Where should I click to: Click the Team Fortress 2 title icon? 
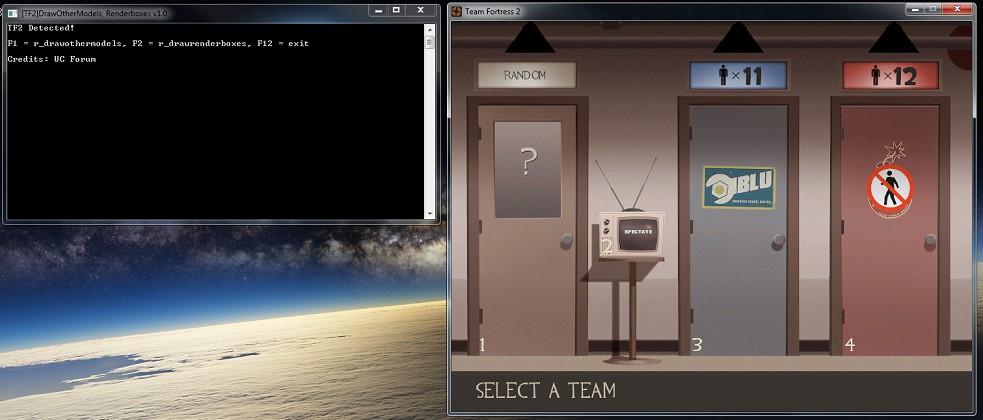click(x=457, y=11)
